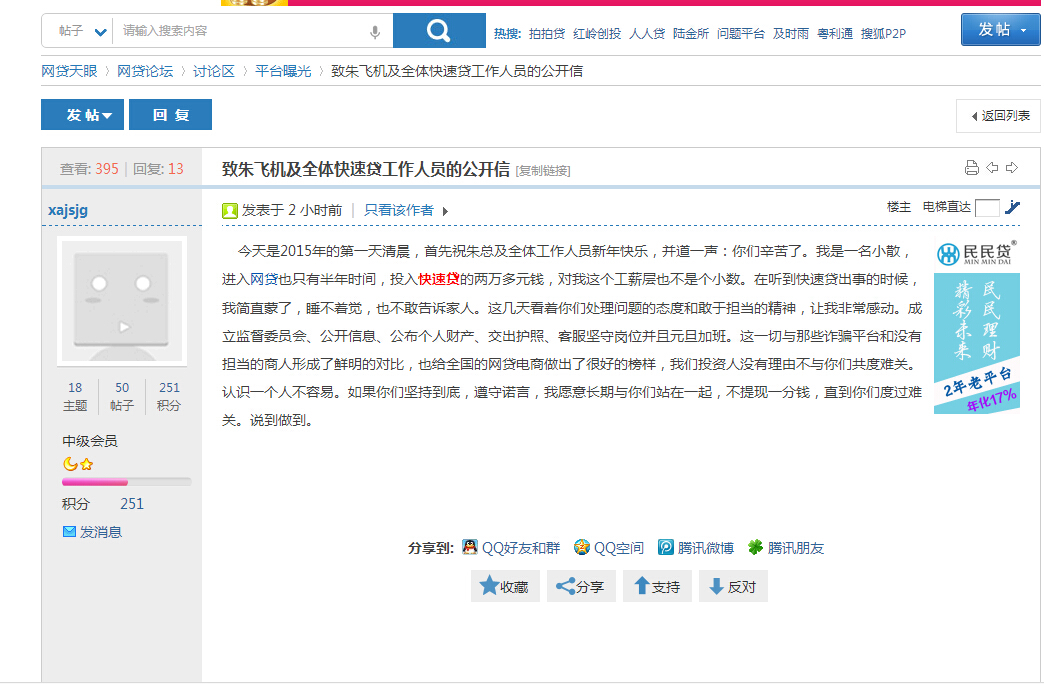Click the previous thread left arrow icon
The height and width of the screenshot is (684, 1044).
(992, 168)
